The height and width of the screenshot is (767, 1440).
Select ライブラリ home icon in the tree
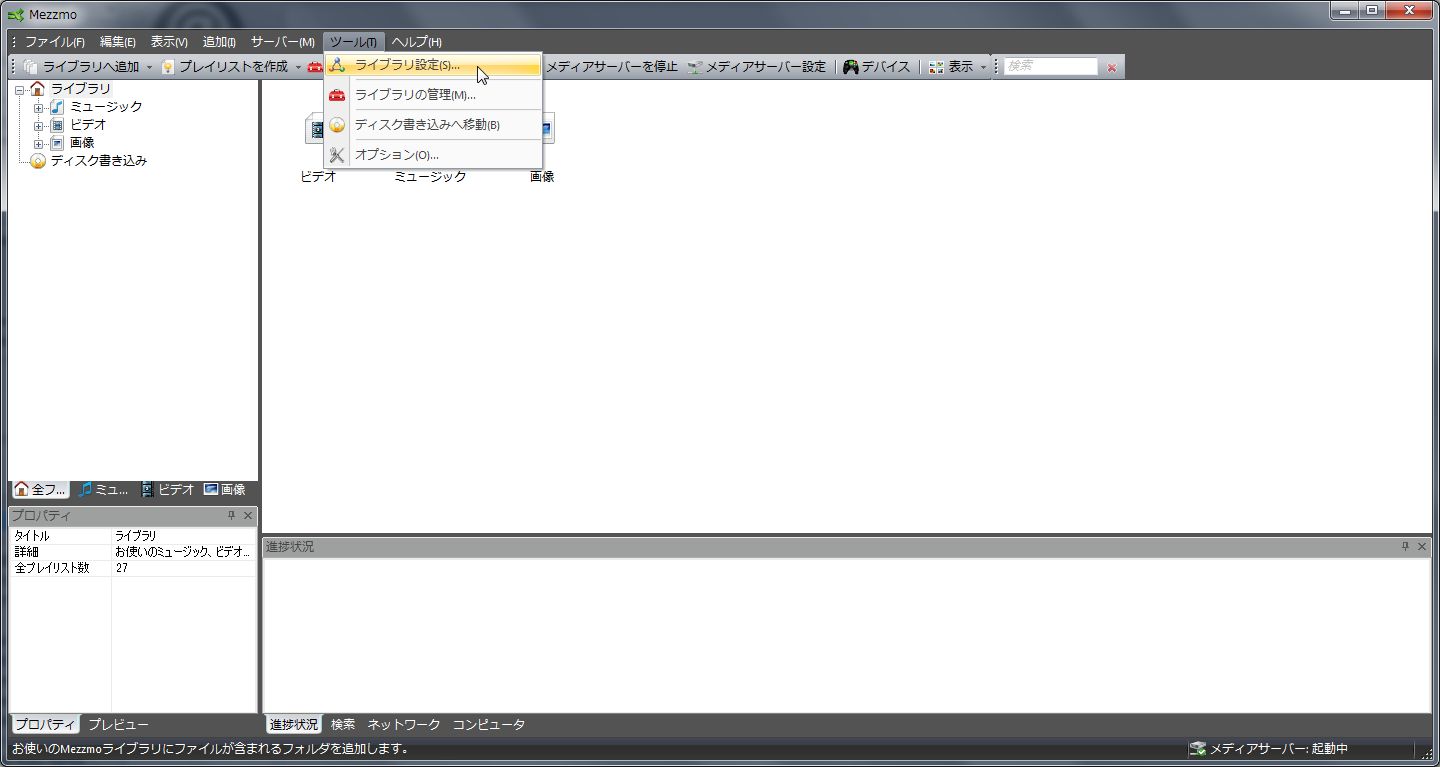pos(38,89)
